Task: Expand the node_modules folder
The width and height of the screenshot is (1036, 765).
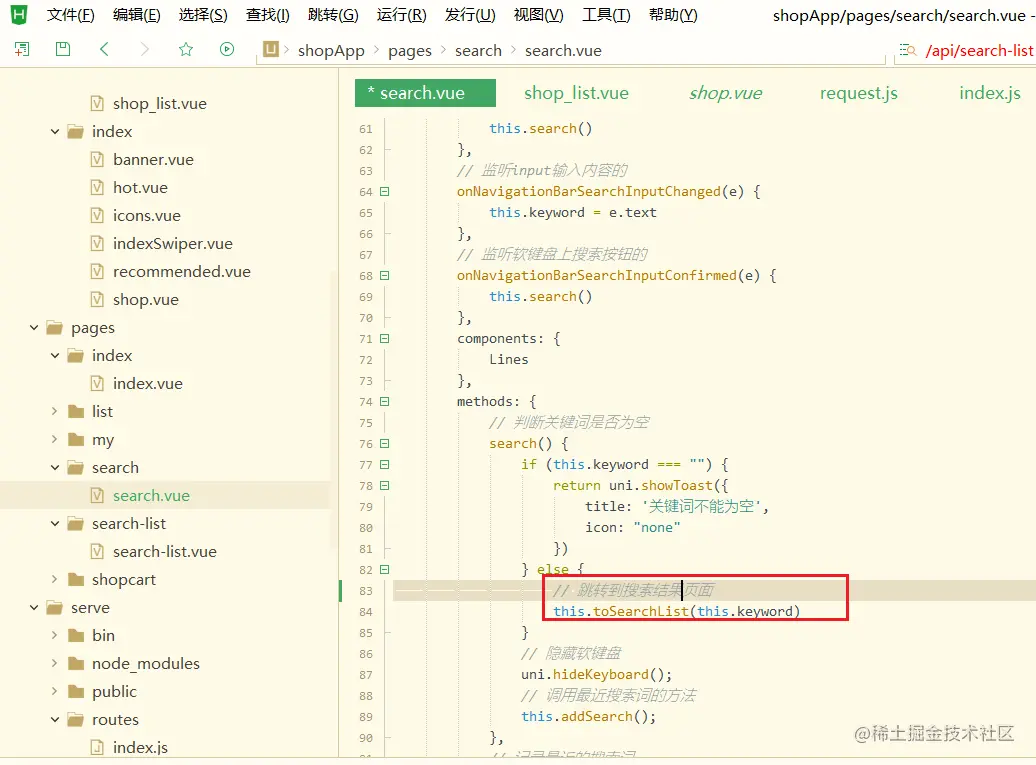Action: click(x=55, y=663)
